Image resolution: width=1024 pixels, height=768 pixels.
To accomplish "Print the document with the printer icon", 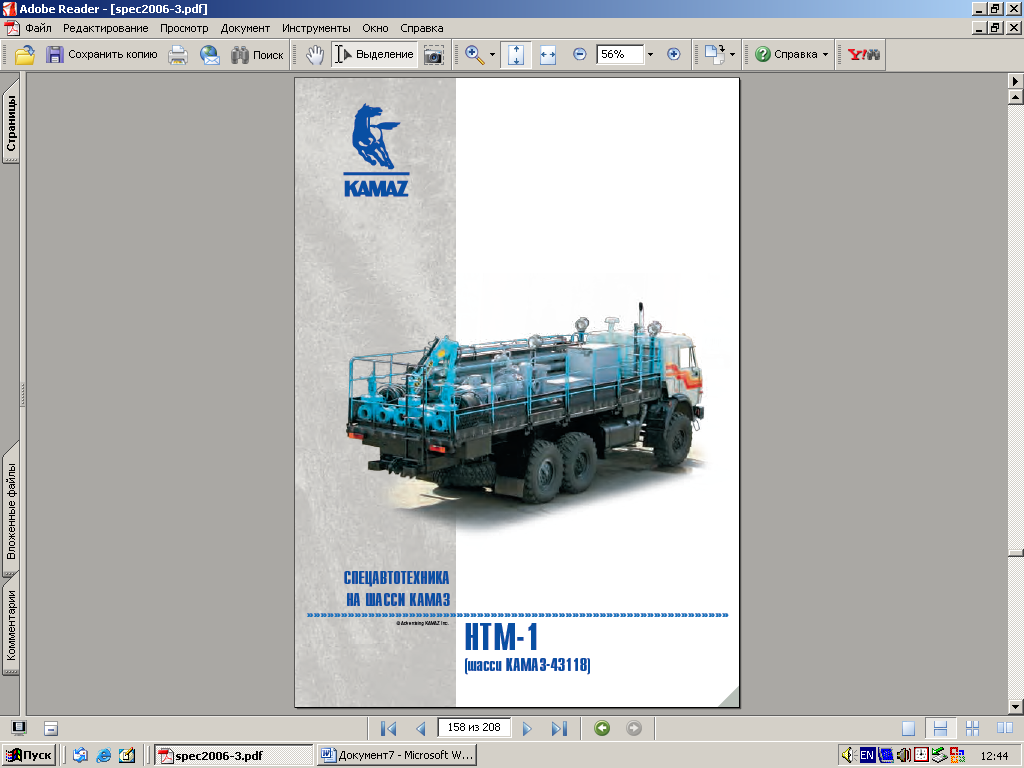I will [178, 55].
